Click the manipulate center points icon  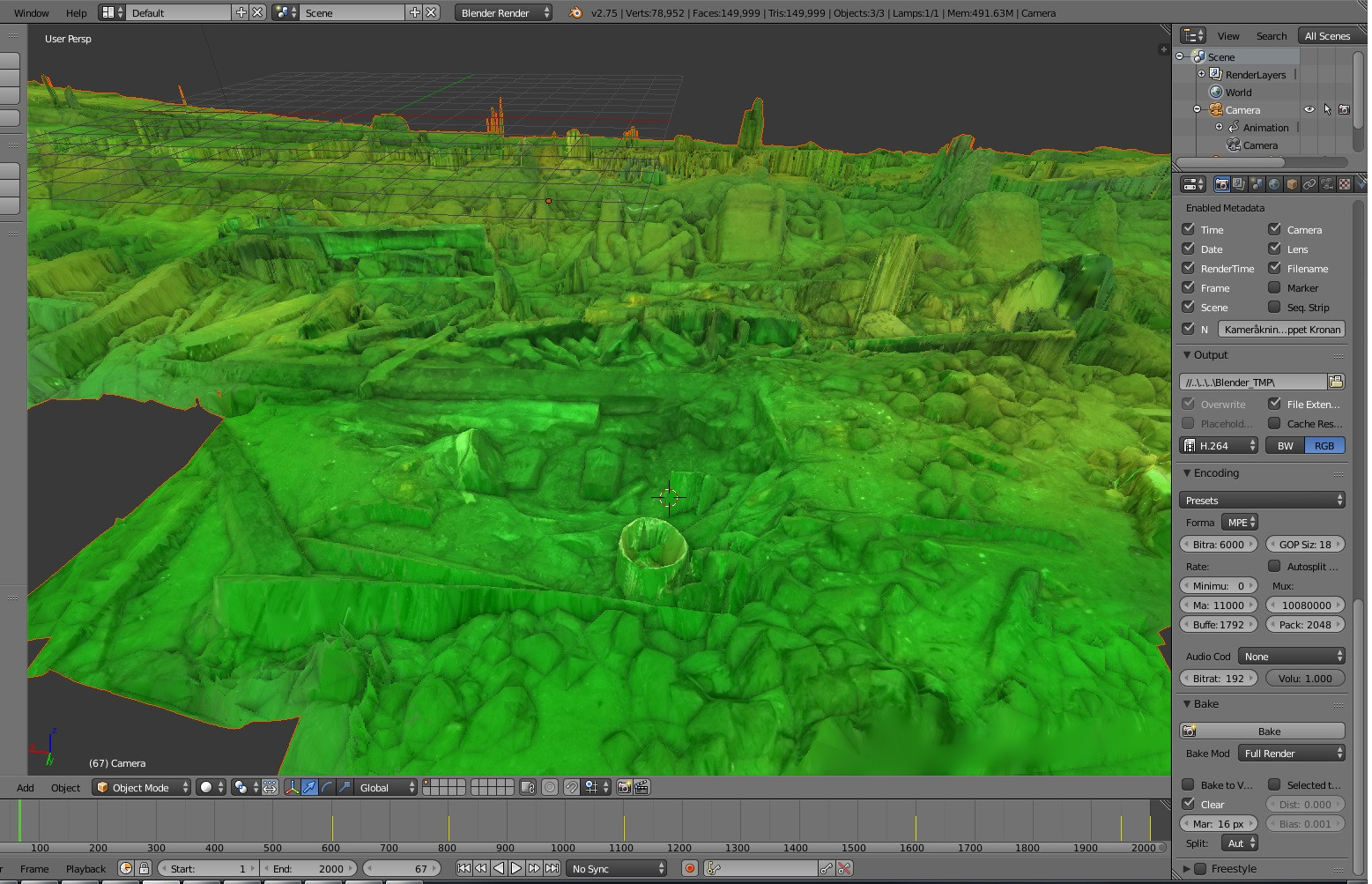[270, 787]
